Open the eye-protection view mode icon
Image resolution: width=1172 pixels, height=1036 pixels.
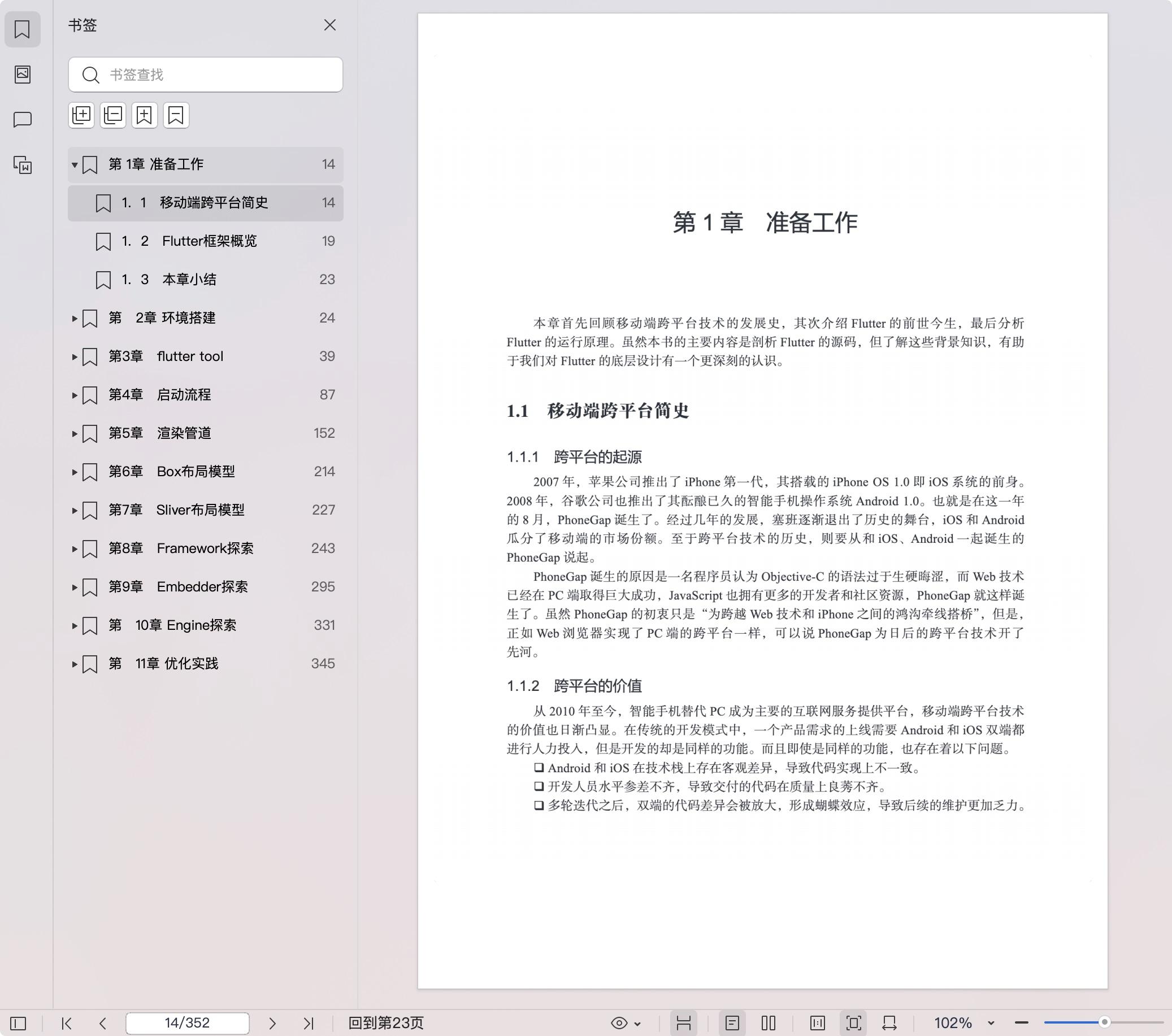point(619,1024)
